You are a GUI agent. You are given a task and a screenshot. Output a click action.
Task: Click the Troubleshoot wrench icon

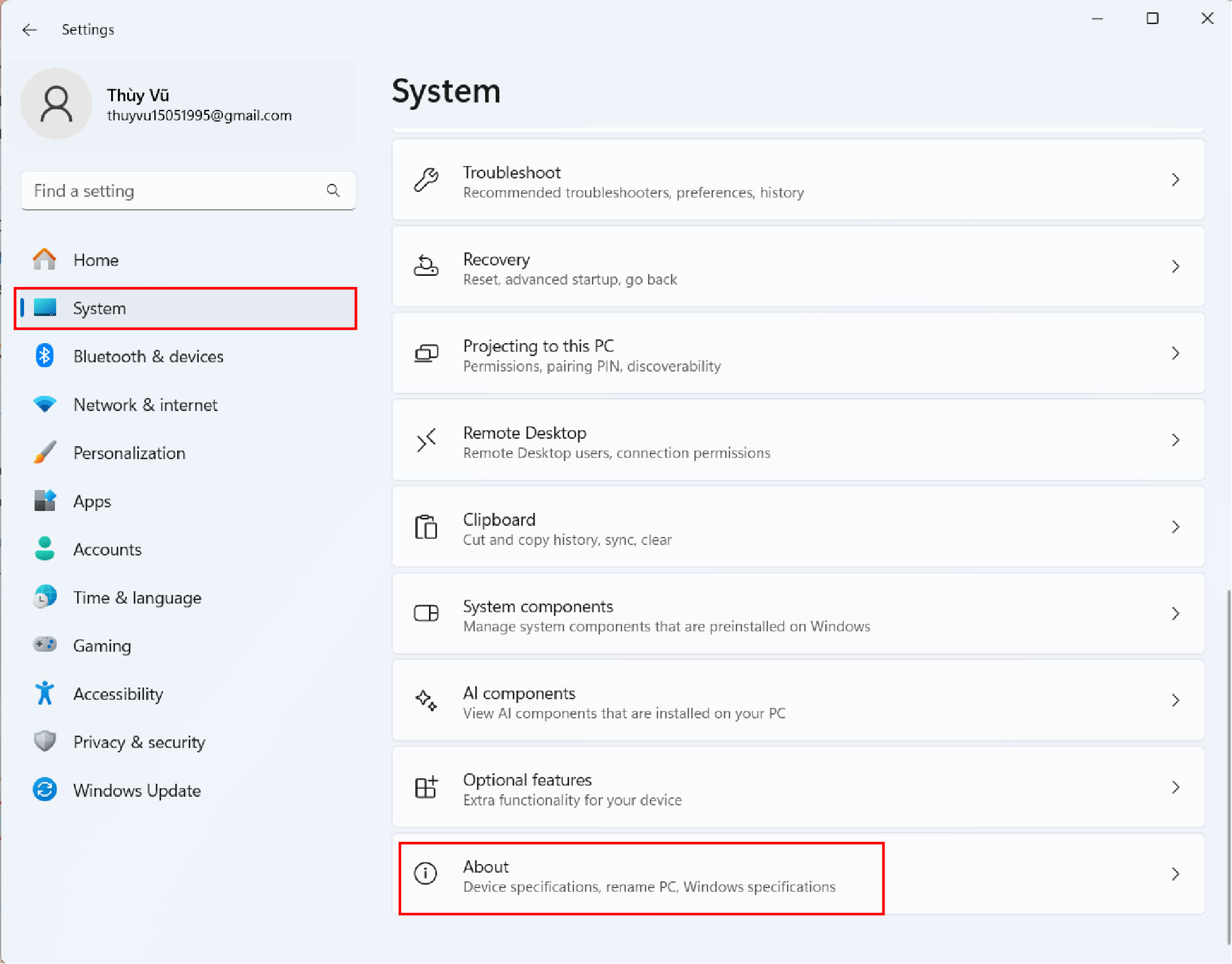[425, 180]
